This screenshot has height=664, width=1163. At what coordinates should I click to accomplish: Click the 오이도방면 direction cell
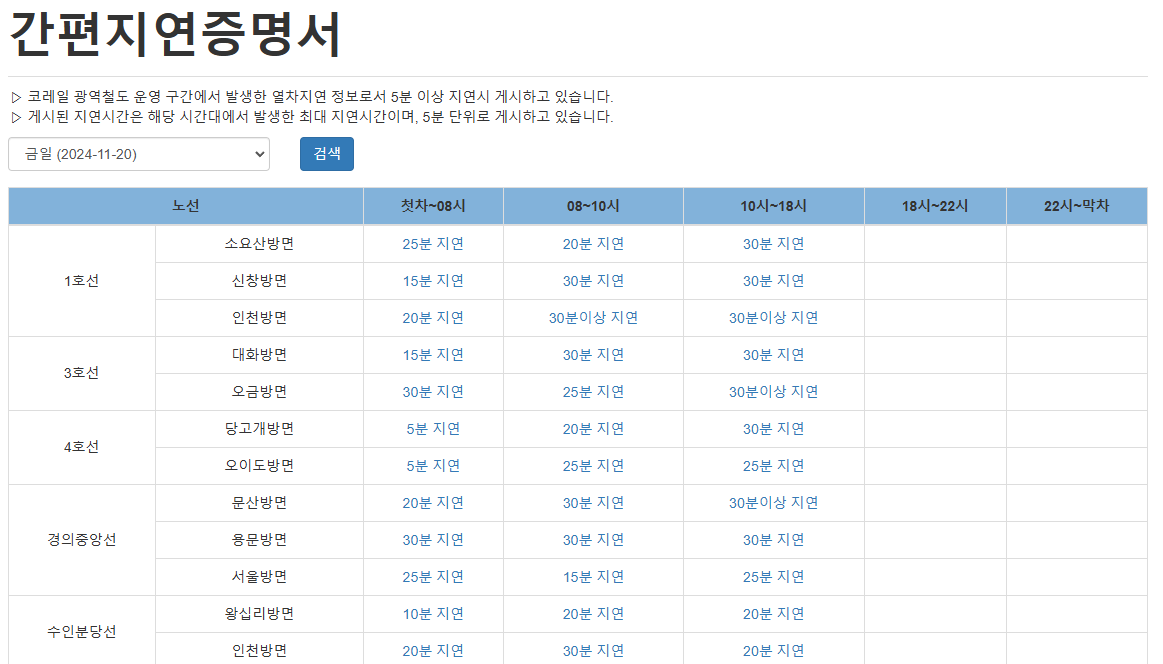point(260,466)
